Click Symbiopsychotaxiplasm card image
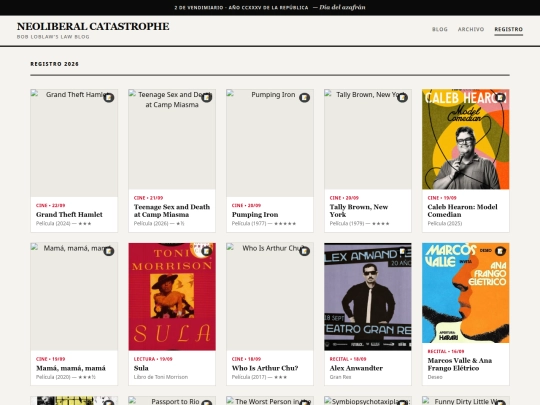This screenshot has width=540, height=405. (368, 401)
